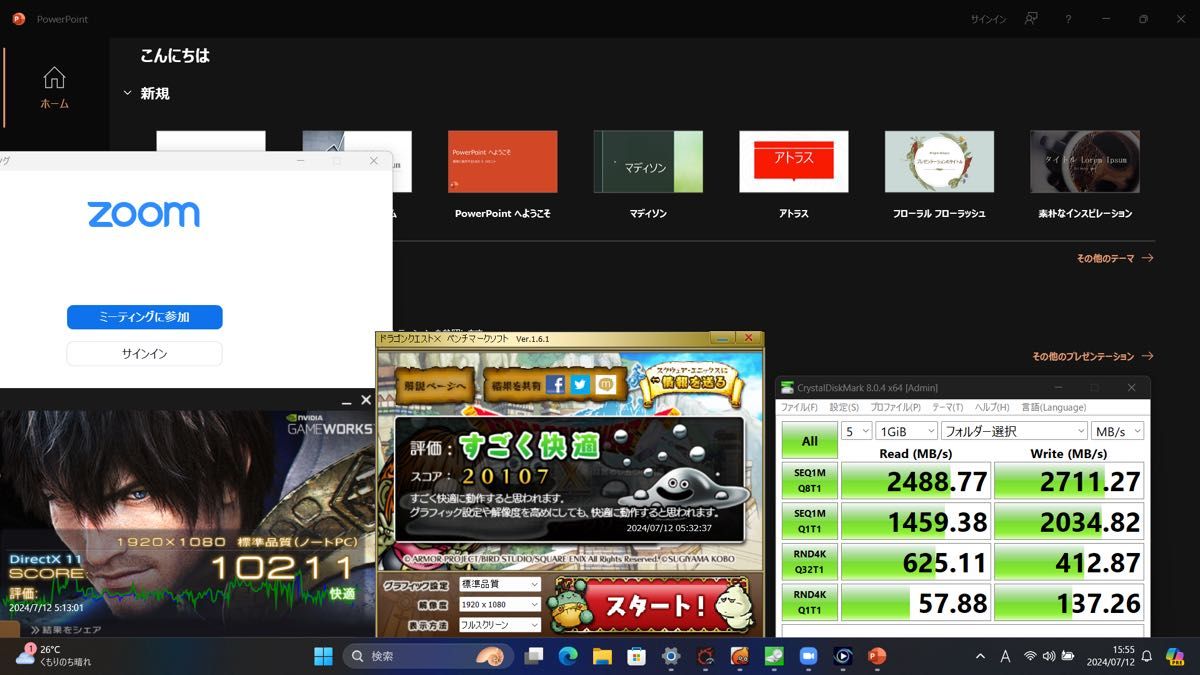Select the マディソン theme thumbnail
The width and height of the screenshot is (1200, 675).
coord(648,162)
